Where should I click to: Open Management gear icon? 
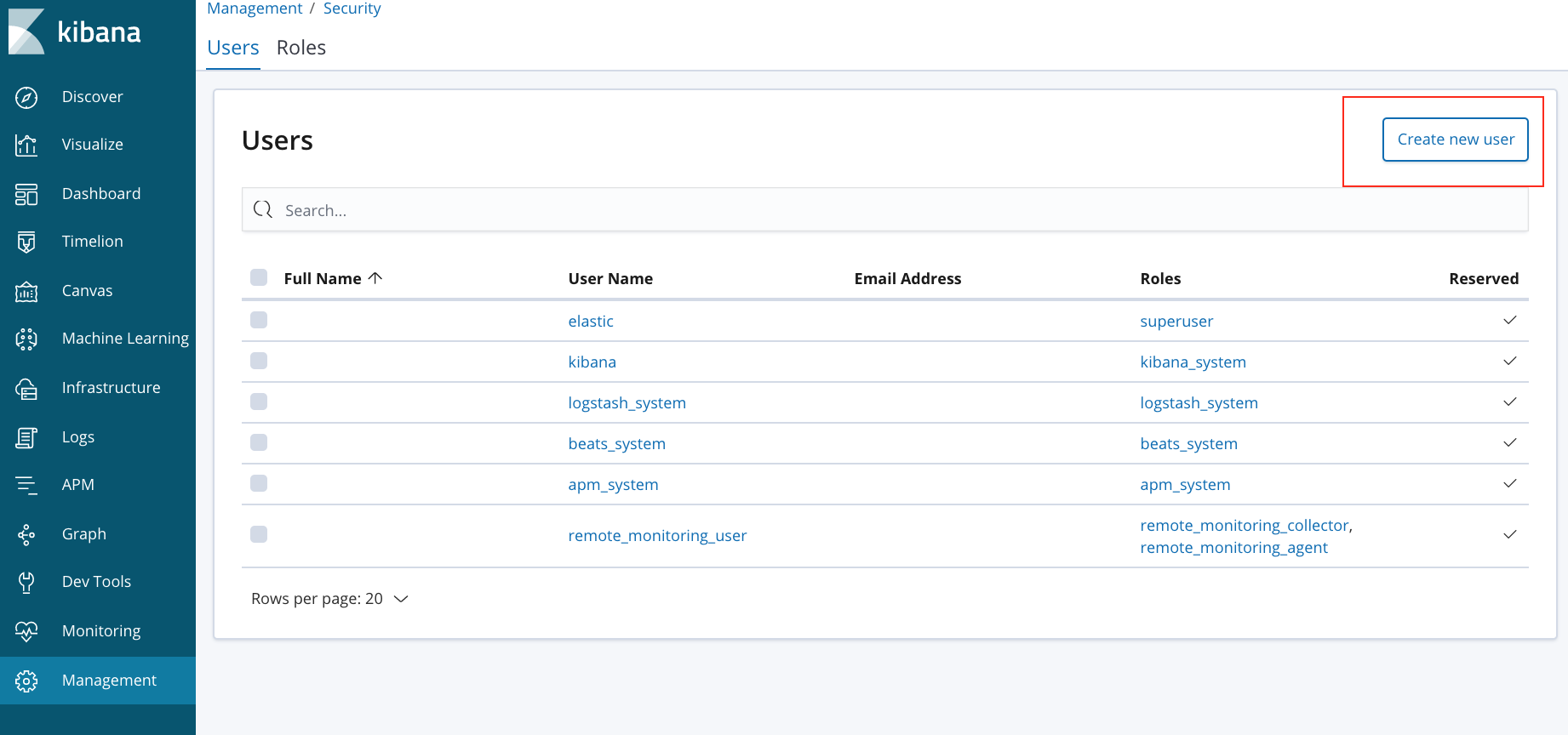26,681
